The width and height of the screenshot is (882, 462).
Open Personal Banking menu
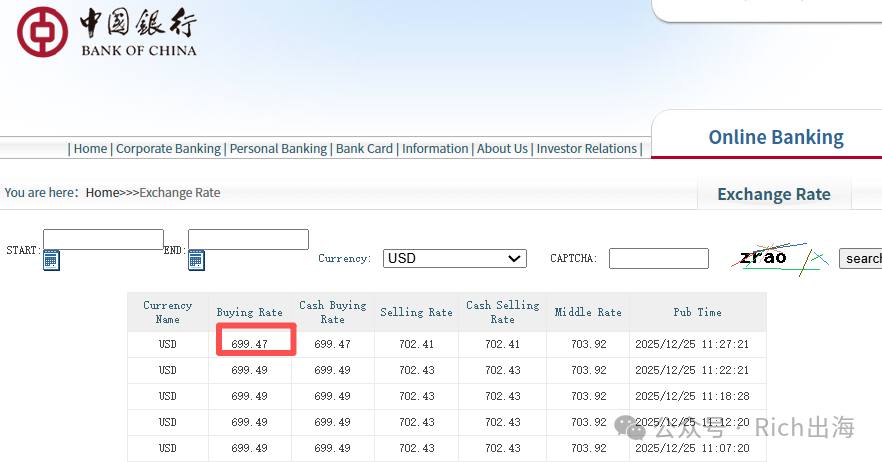pos(278,149)
